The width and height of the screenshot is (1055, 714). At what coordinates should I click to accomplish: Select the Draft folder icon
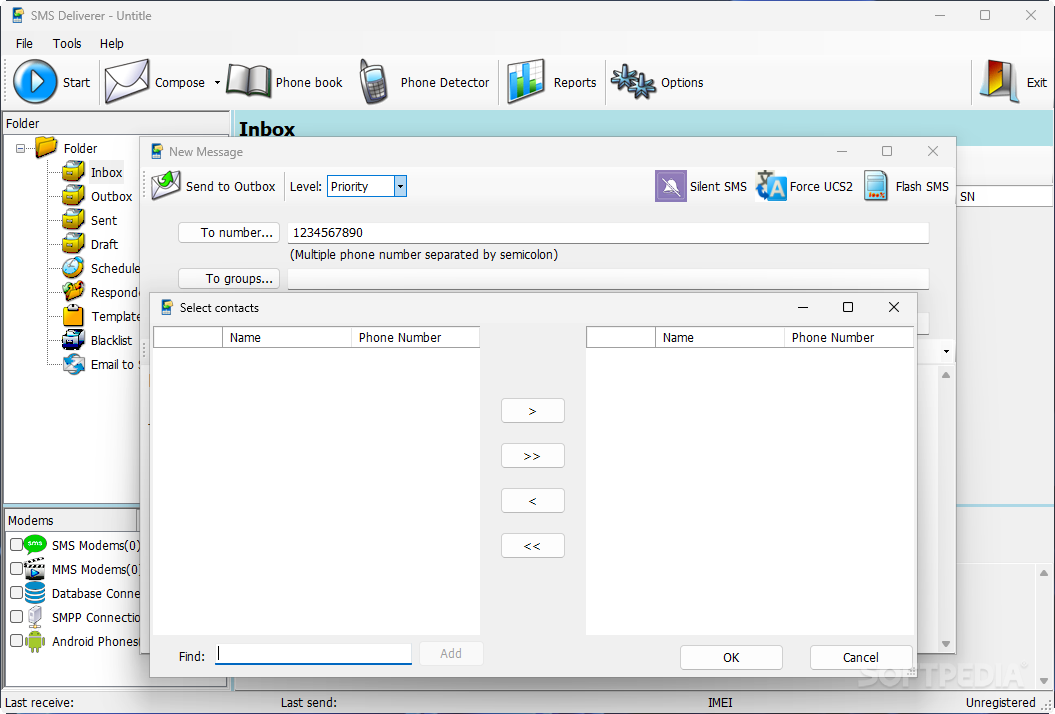(73, 244)
